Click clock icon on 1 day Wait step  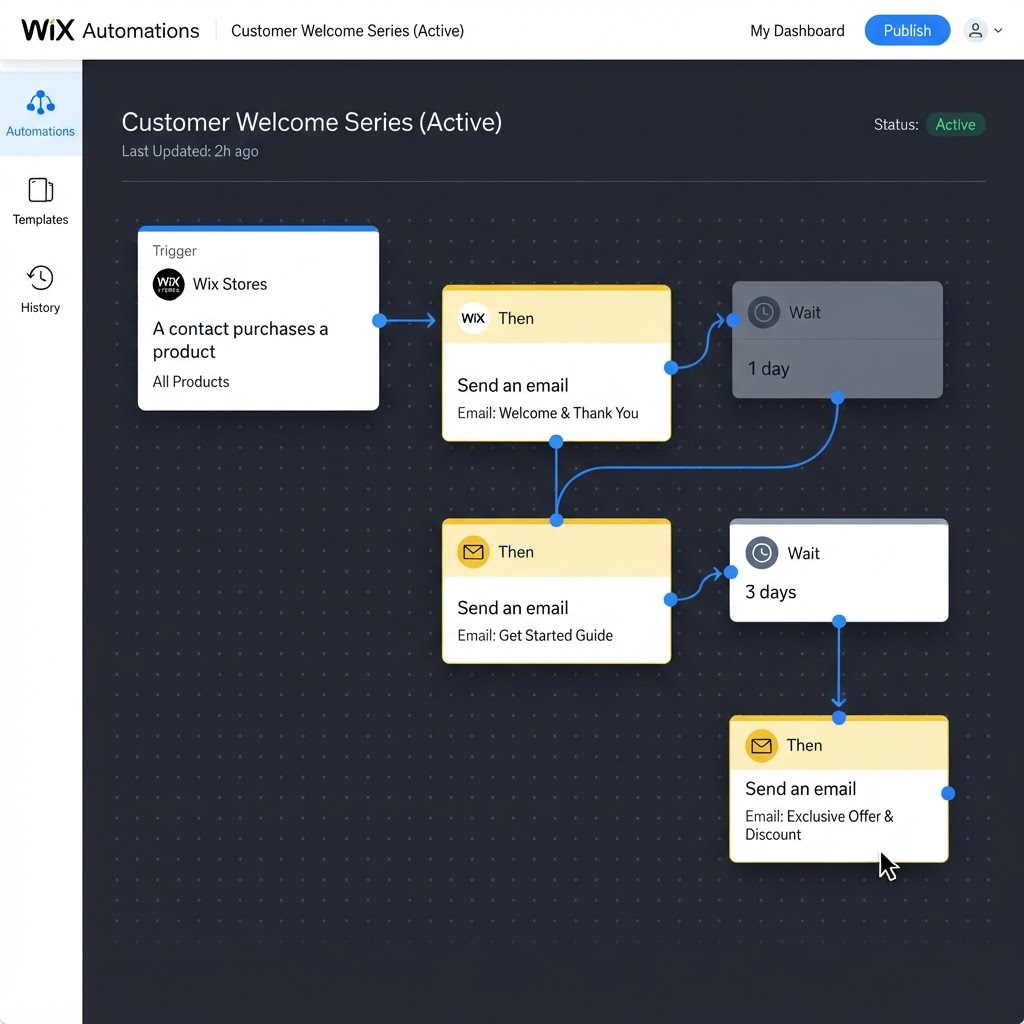click(763, 312)
